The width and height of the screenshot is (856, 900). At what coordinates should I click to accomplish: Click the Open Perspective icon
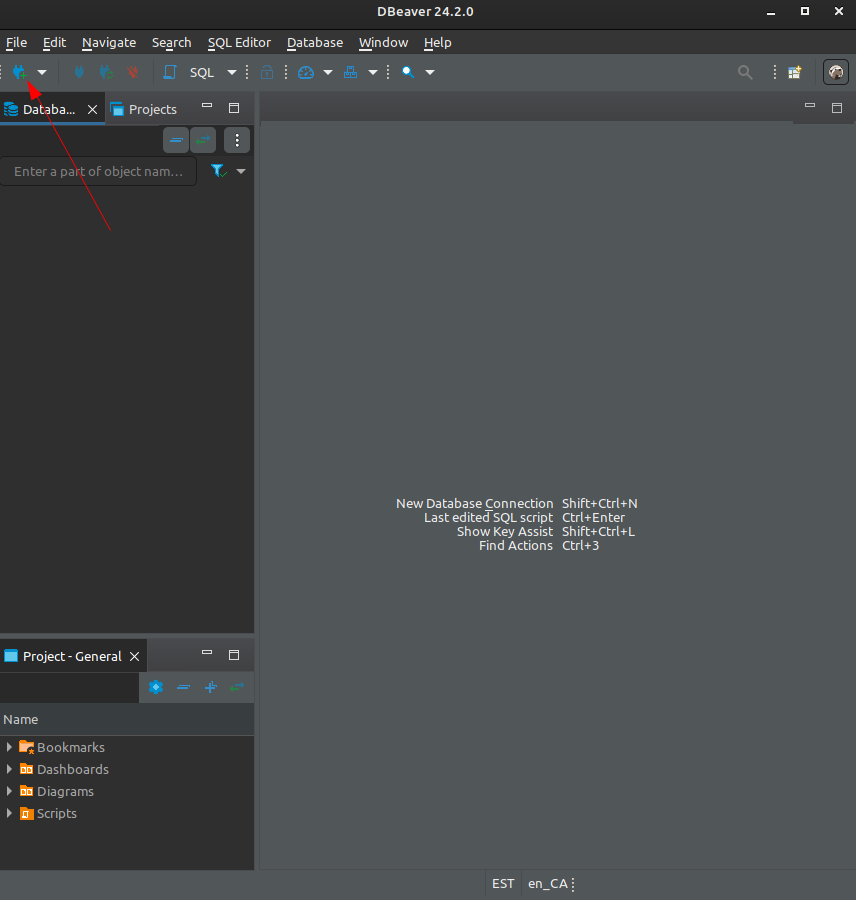coord(795,72)
